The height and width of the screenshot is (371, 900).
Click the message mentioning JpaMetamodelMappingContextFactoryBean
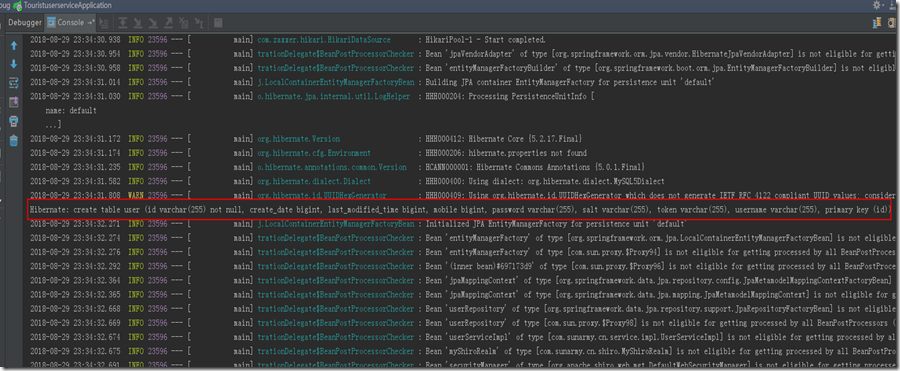click(659, 280)
